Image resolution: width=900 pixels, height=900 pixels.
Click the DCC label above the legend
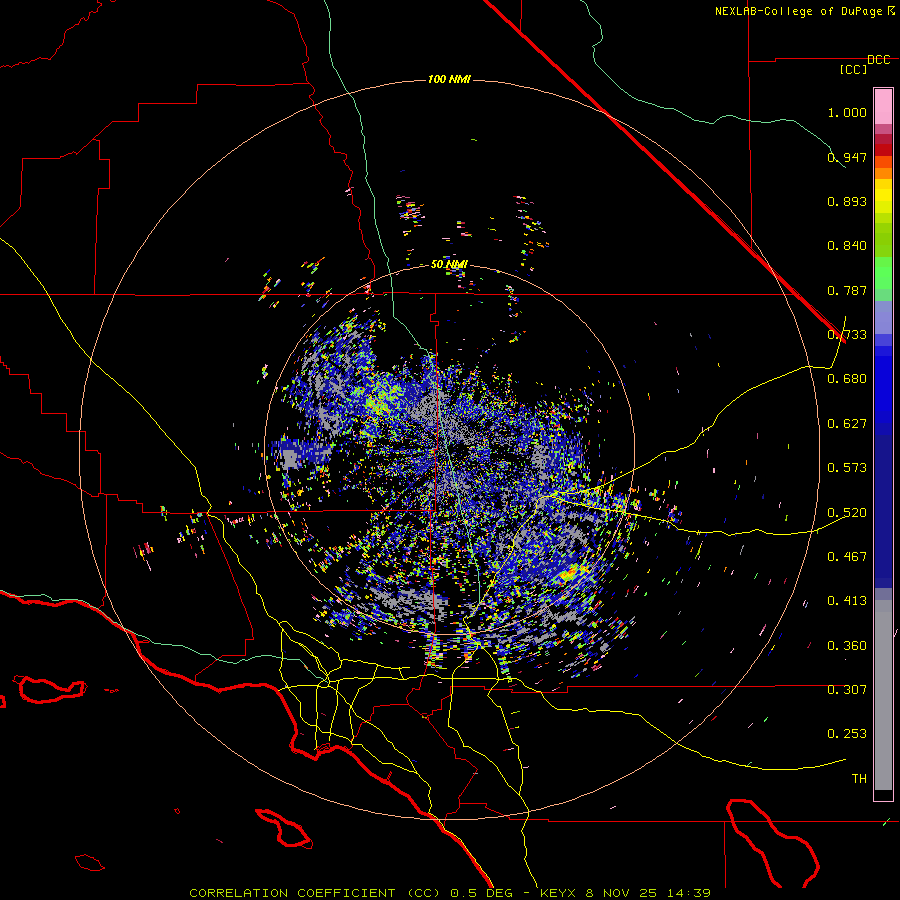coord(878,60)
